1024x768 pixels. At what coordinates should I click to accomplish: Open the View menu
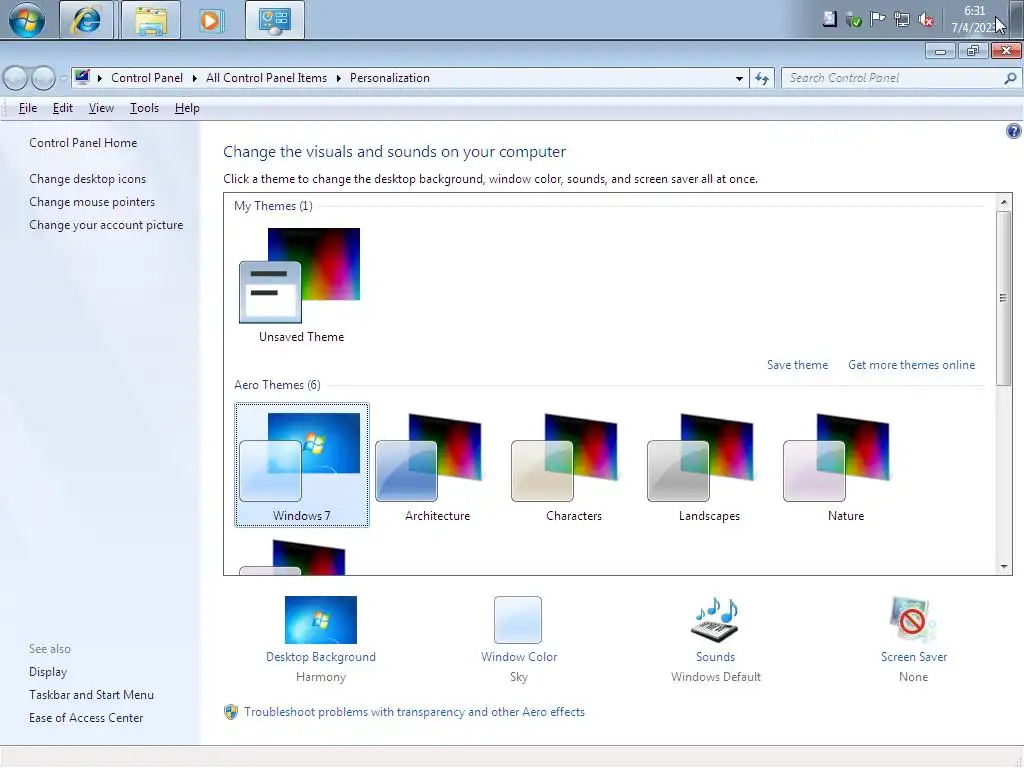101,108
